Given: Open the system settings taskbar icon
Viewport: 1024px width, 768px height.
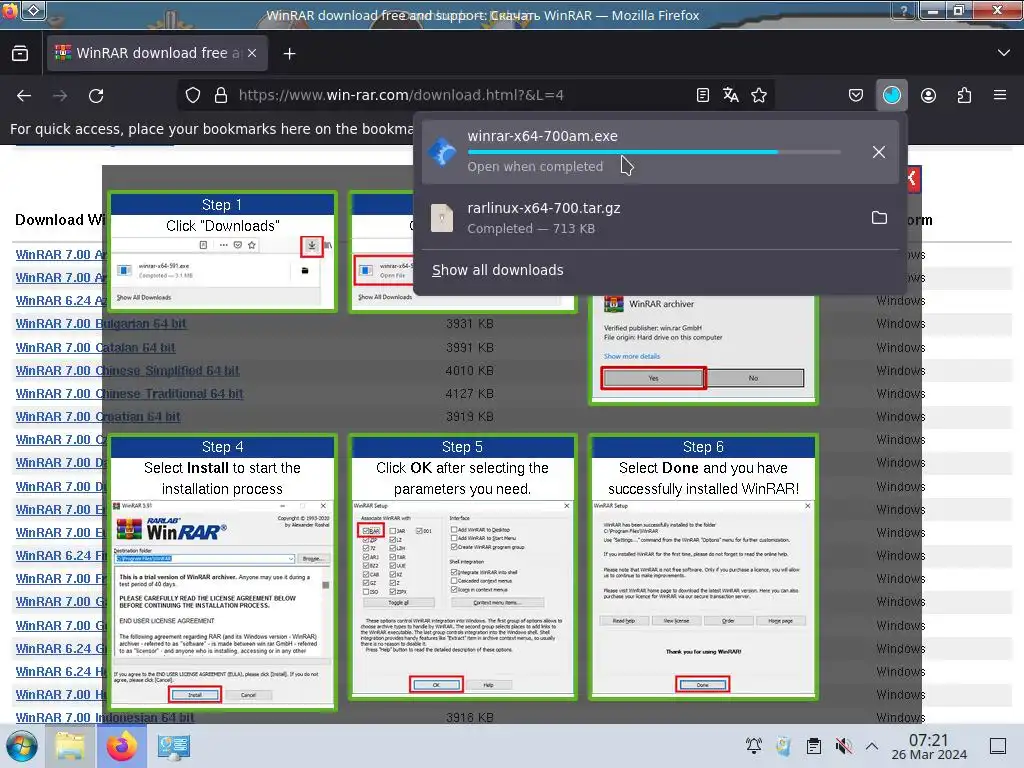Looking at the screenshot, I should click(174, 746).
